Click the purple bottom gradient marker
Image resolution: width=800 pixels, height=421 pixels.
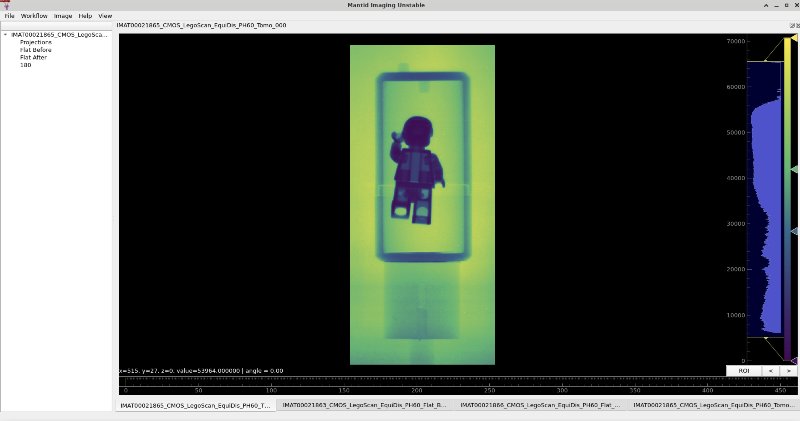click(x=794, y=360)
